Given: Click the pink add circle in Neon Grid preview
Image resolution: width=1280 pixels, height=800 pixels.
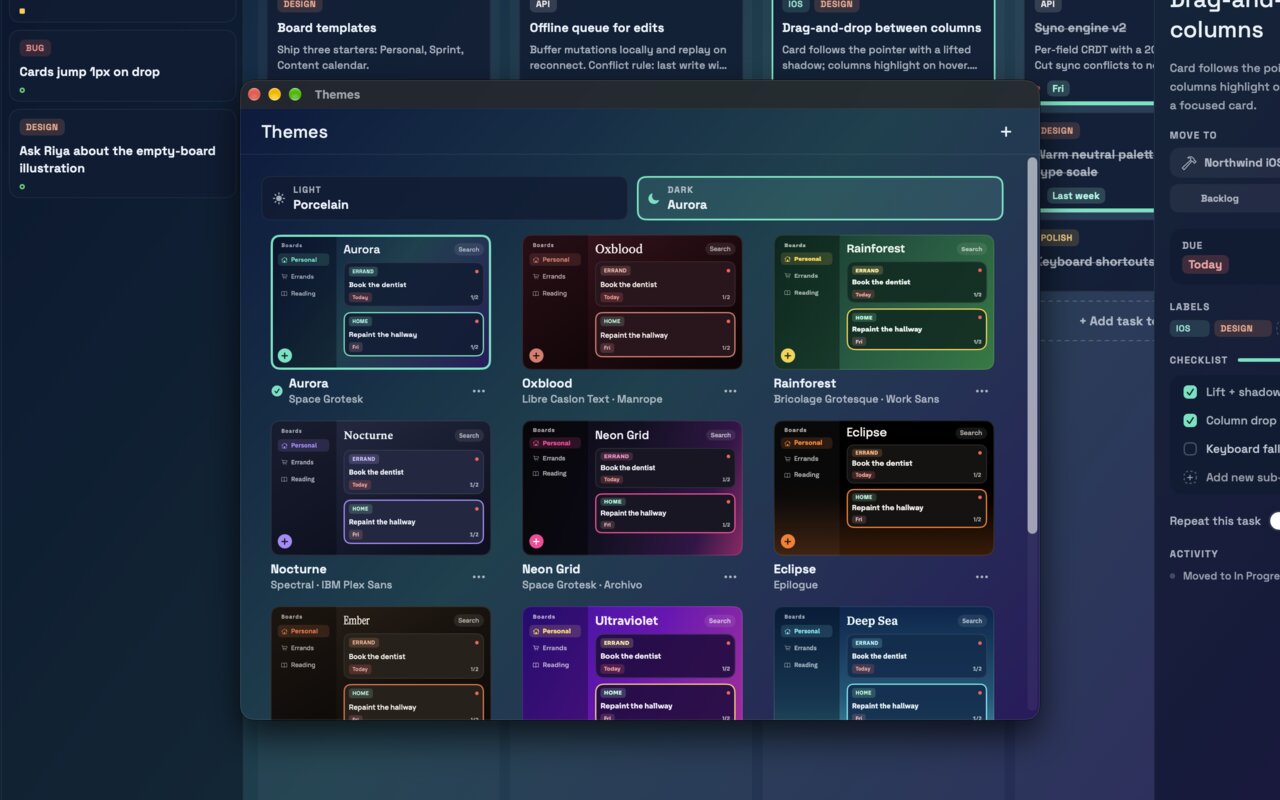Looking at the screenshot, I should (536, 541).
